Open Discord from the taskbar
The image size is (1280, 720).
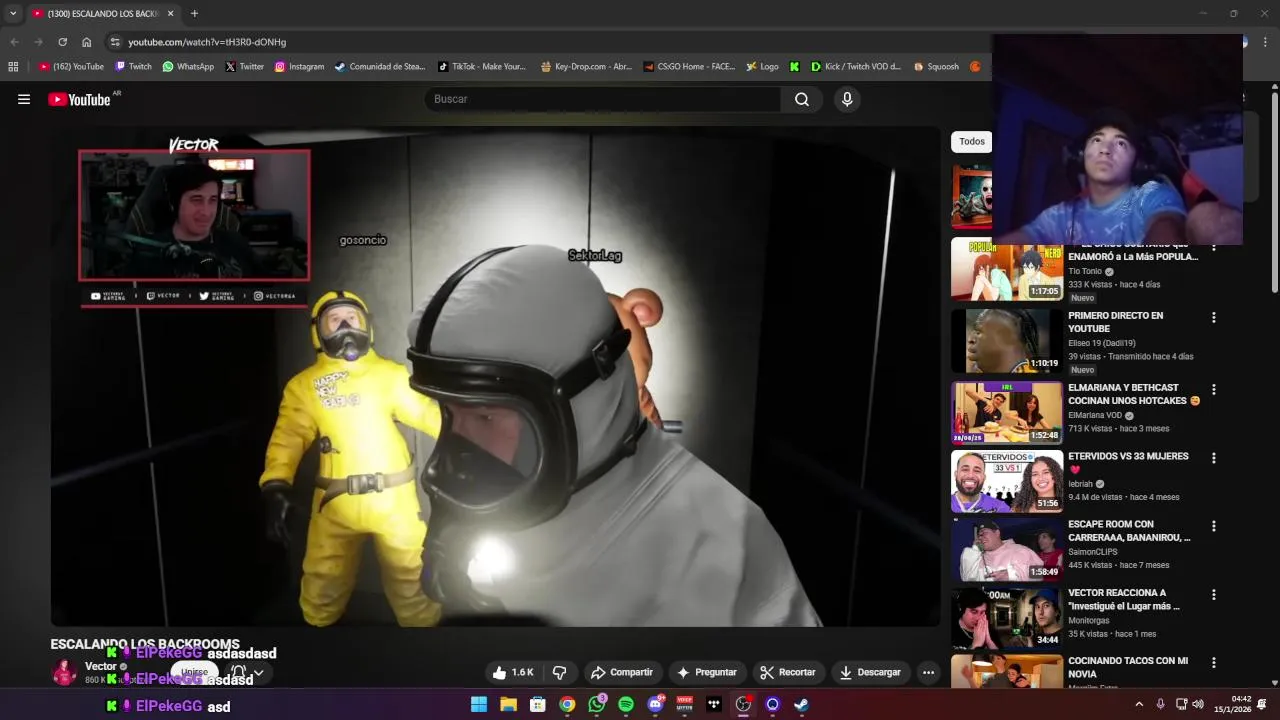tap(656, 704)
